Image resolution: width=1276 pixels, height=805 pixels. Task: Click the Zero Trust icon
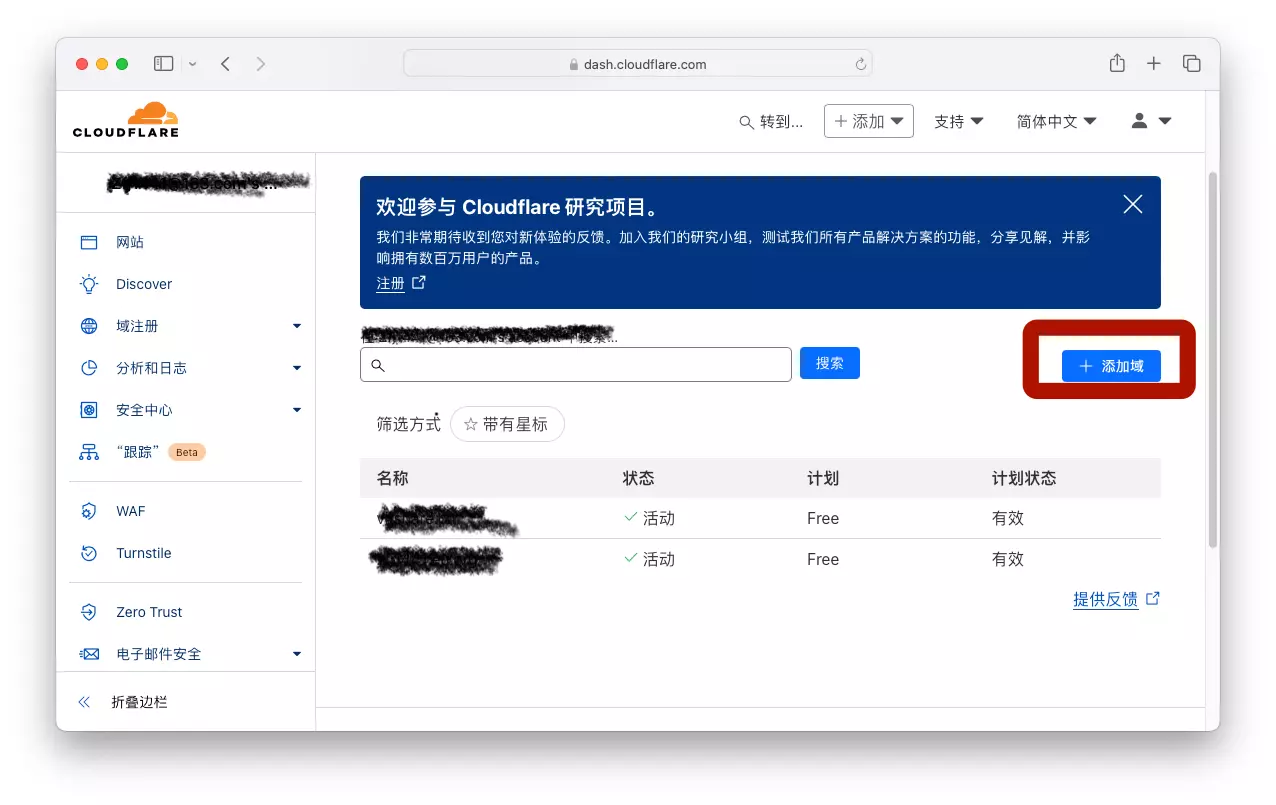pyautogui.click(x=89, y=612)
